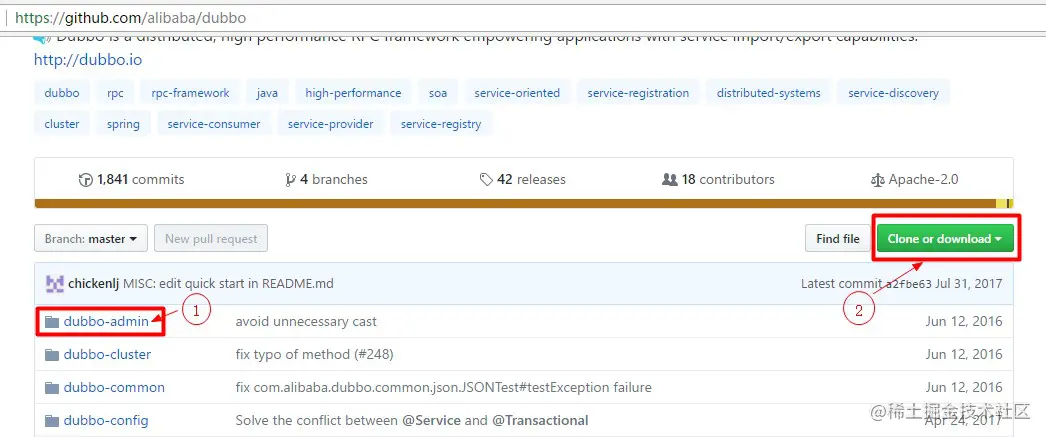This screenshot has height=437, width=1046.
Task: Click the chickenlj avatar icon
Action: click(55, 284)
